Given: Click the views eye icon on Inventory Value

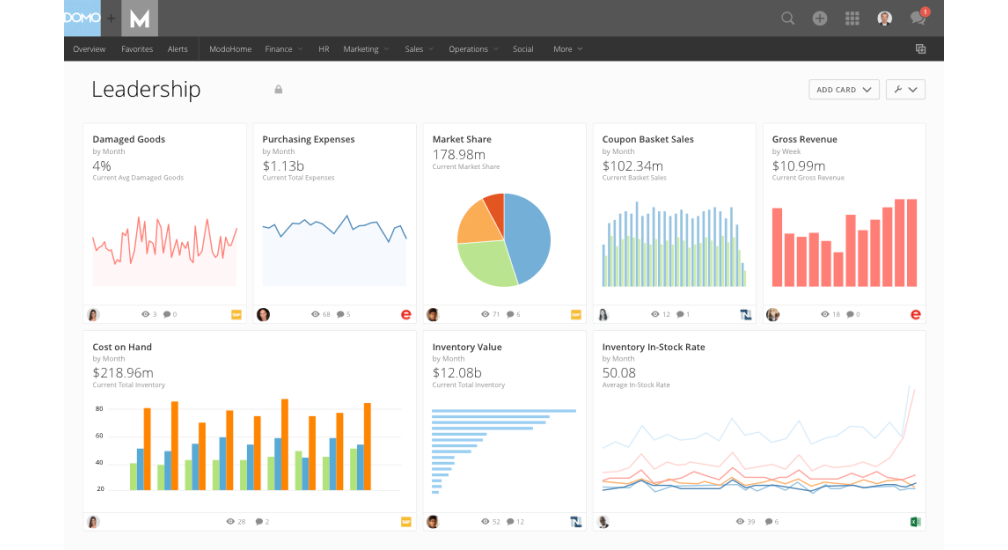Looking at the screenshot, I should click(x=485, y=522).
